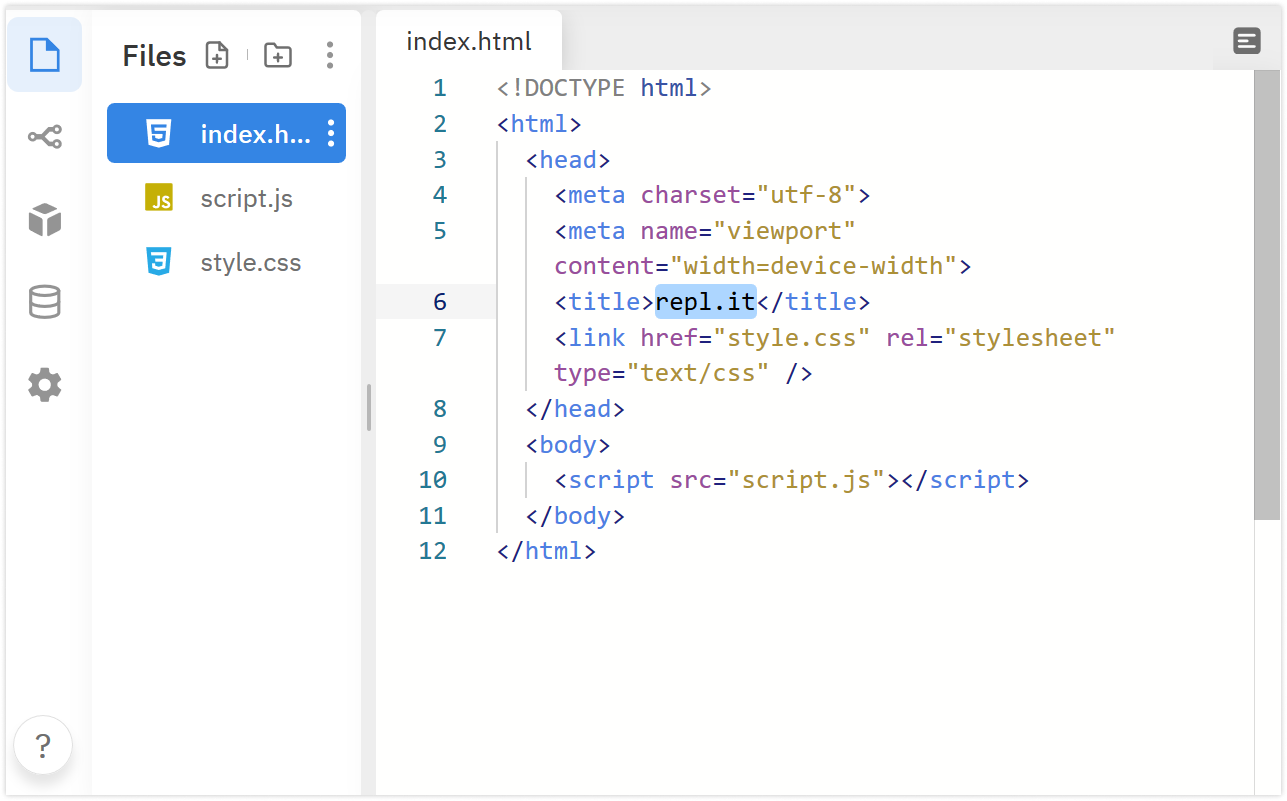Image resolution: width=1287 pixels, height=801 pixels.
Task: Open the Database sidebar icon
Action: click(45, 302)
